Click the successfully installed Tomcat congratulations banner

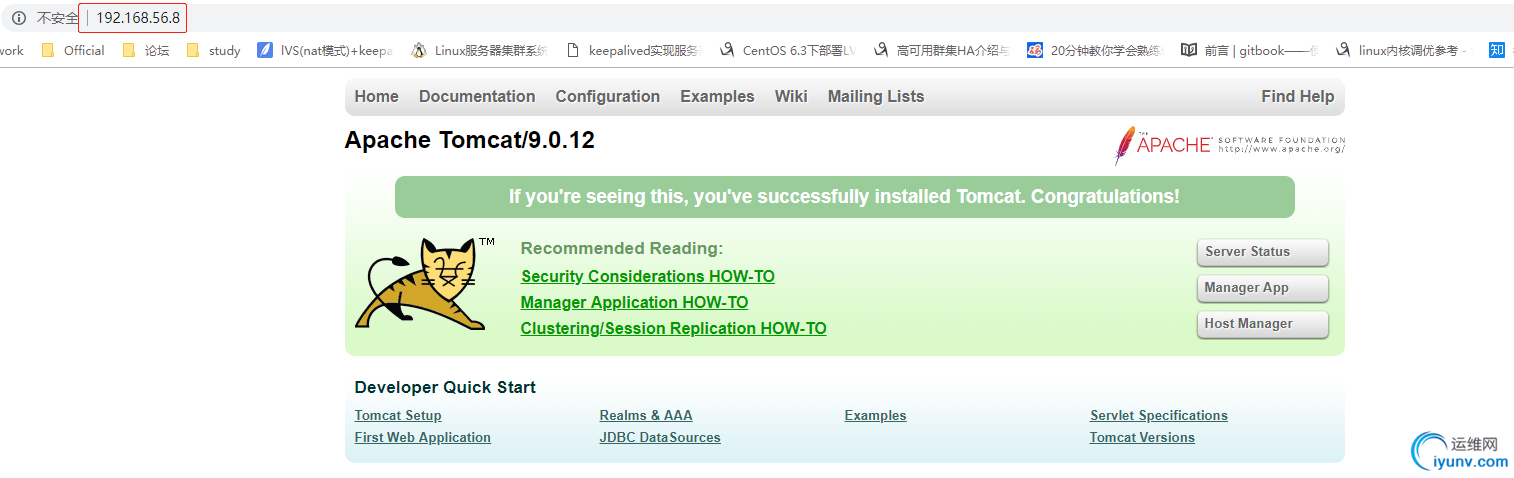pos(844,197)
